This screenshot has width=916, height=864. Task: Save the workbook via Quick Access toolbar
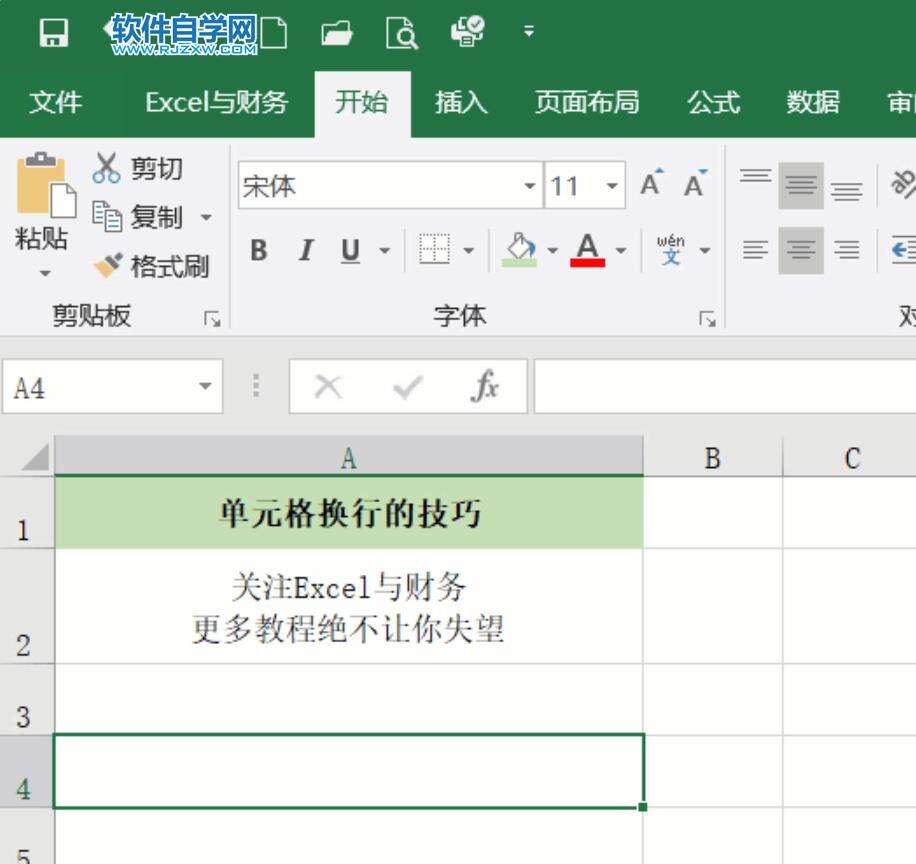coord(53,31)
